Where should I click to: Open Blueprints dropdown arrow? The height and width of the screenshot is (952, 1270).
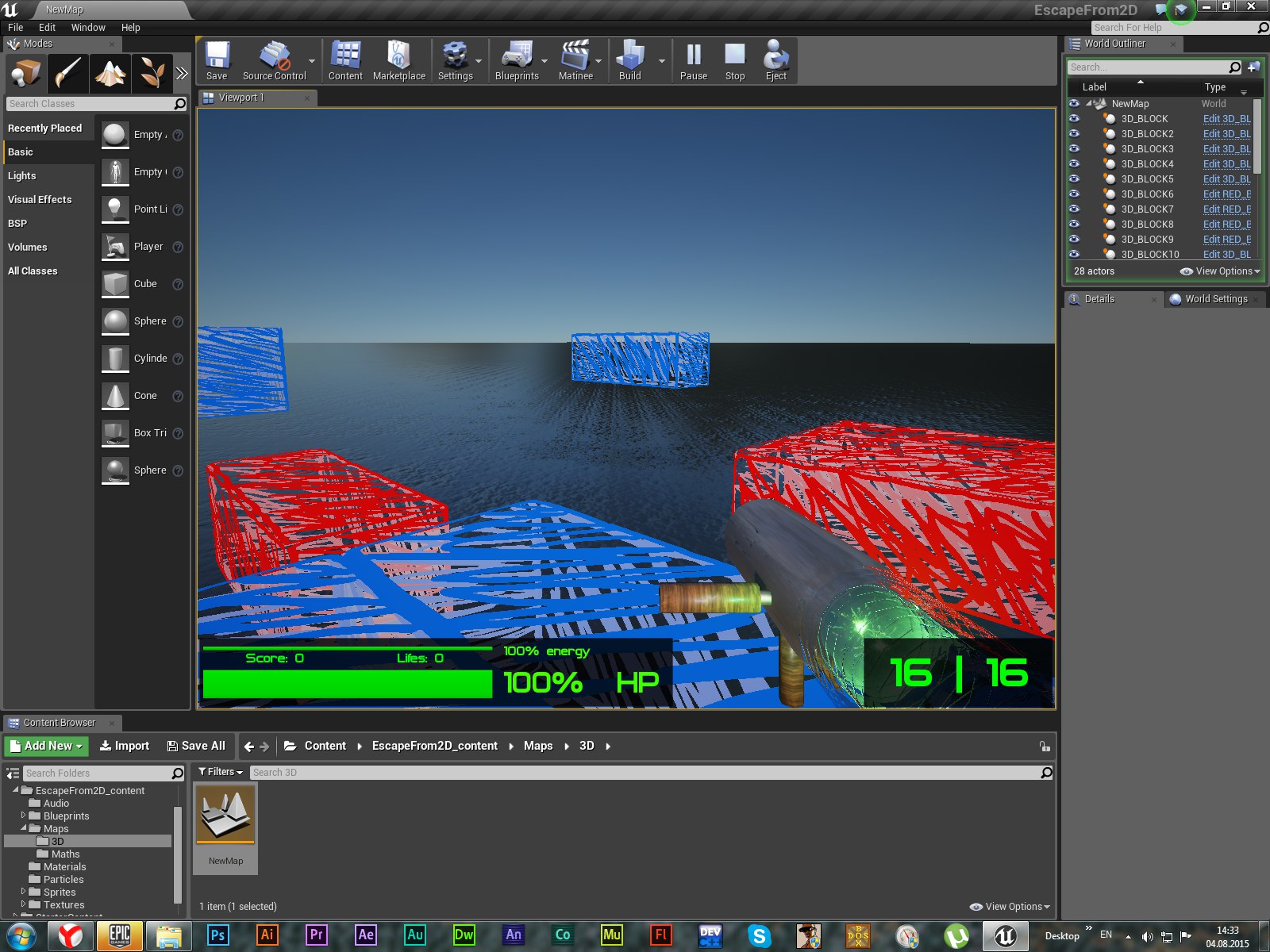click(x=545, y=61)
